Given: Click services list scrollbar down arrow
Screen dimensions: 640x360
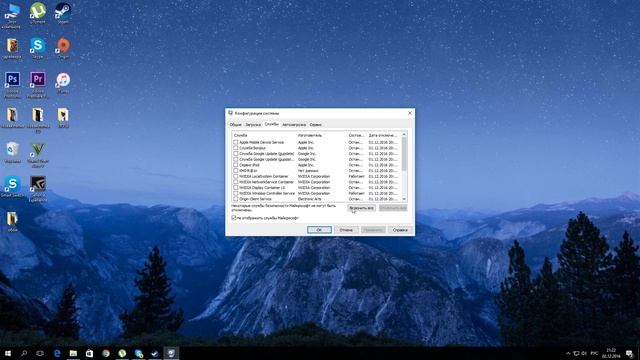Looking at the screenshot, I should [x=404, y=199].
